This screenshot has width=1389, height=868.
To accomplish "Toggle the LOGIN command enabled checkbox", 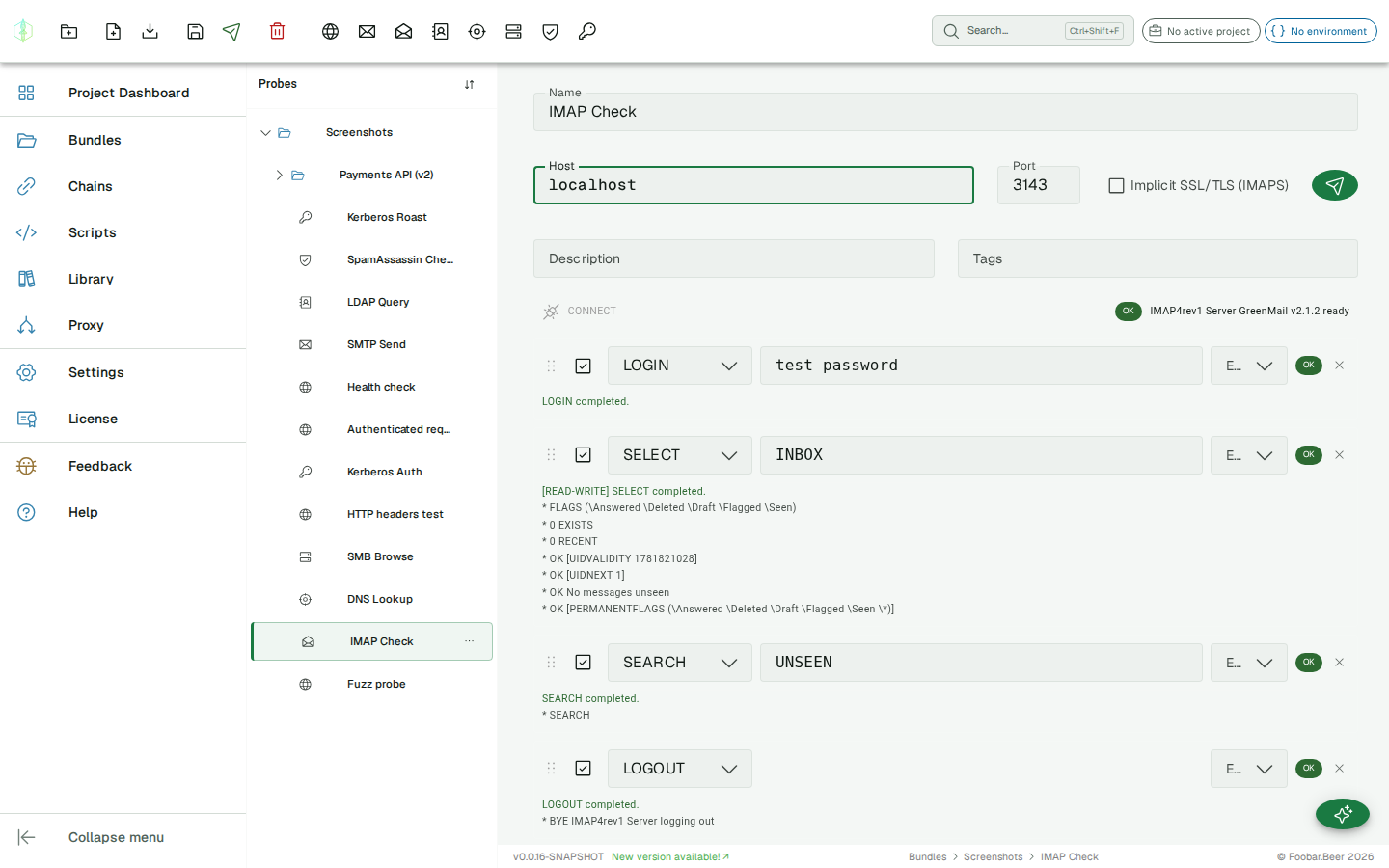I will pos(583,366).
